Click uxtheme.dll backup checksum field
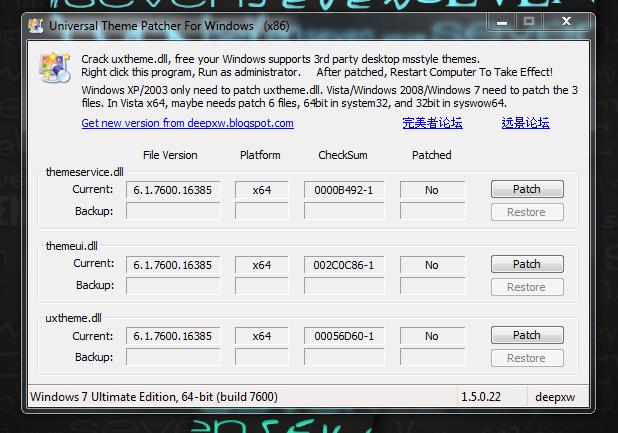618x433 pixels. click(344, 357)
